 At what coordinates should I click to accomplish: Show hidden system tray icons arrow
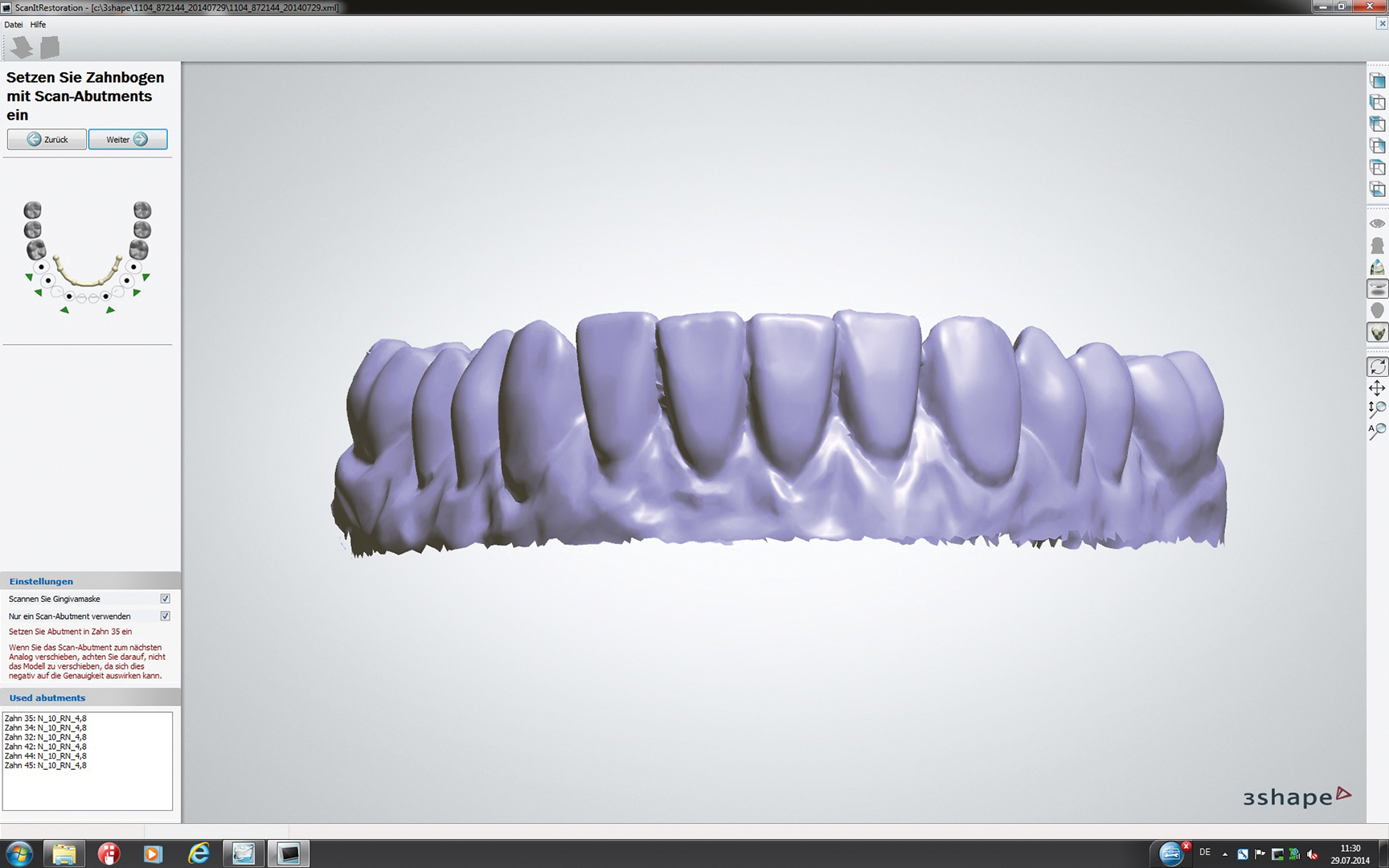click(1225, 854)
